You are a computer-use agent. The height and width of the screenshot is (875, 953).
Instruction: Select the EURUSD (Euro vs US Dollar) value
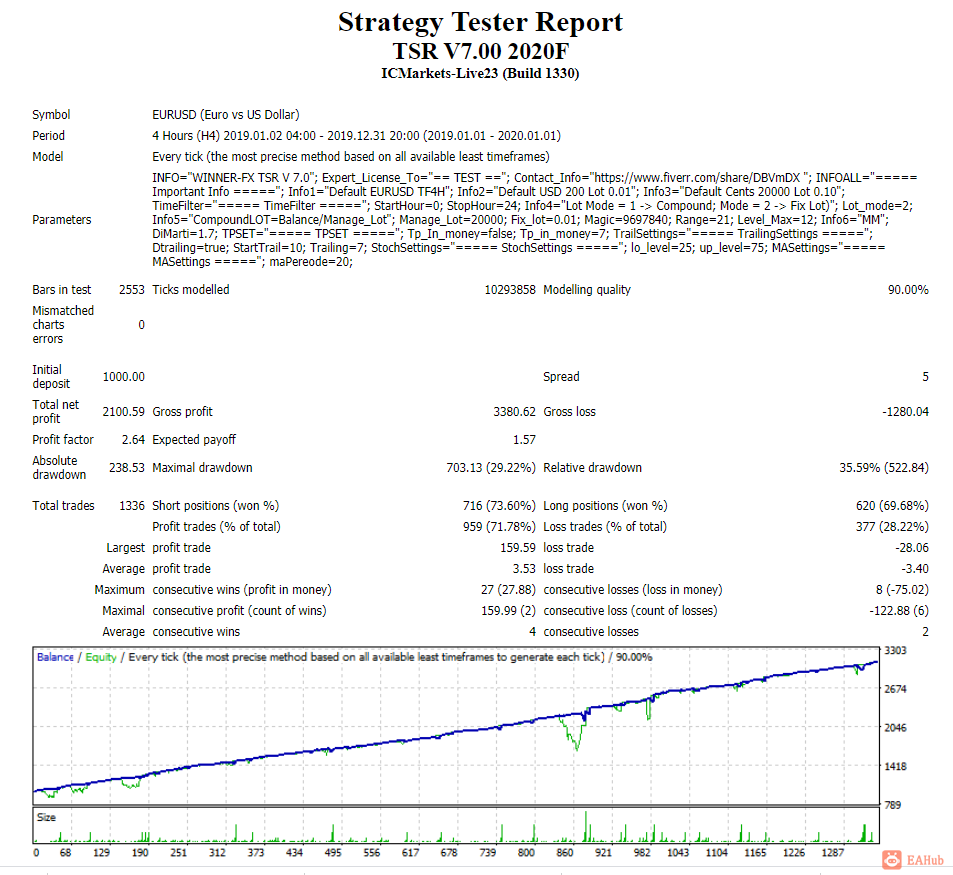pos(226,115)
